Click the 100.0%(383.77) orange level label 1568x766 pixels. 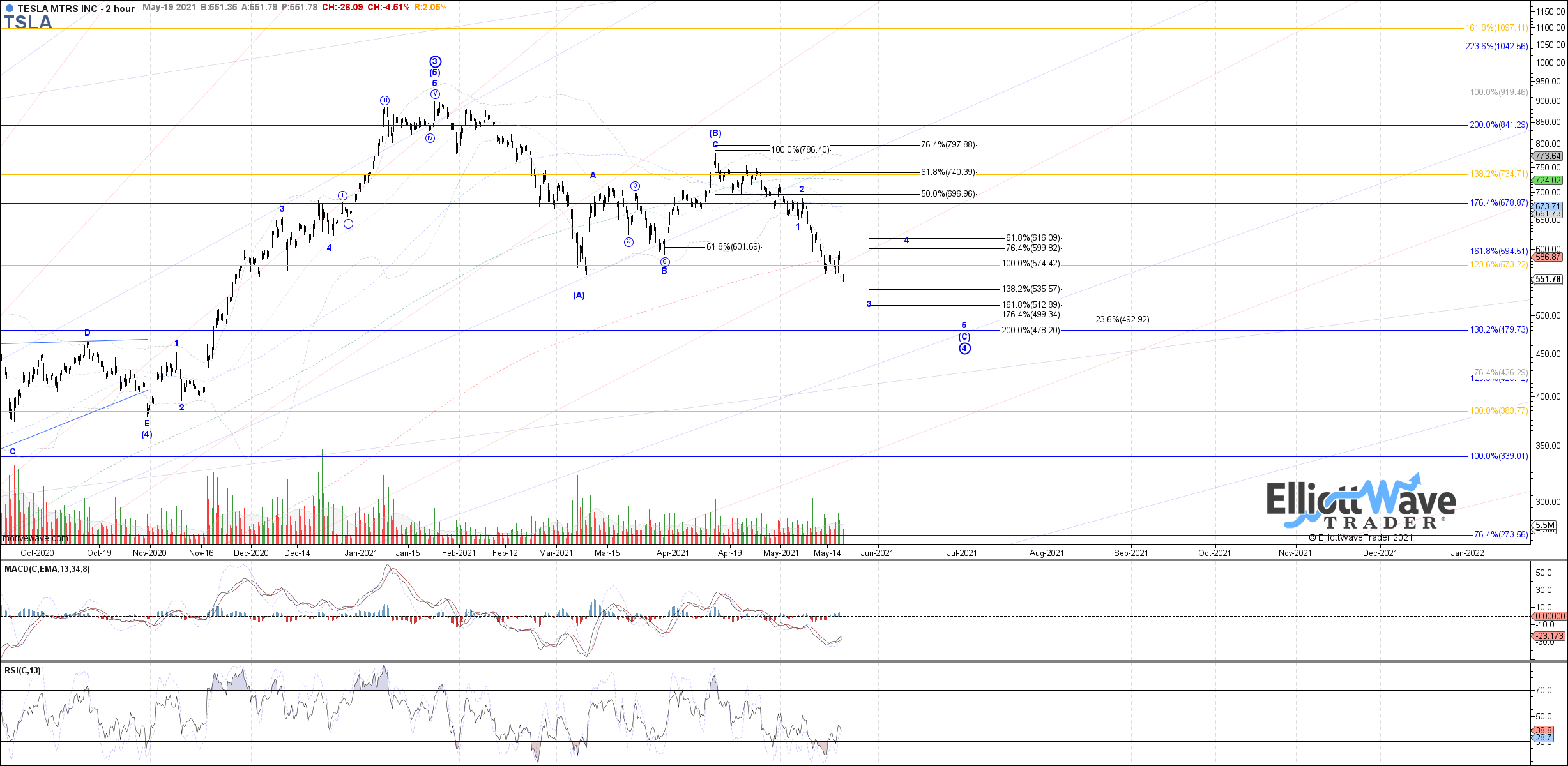1499,411
